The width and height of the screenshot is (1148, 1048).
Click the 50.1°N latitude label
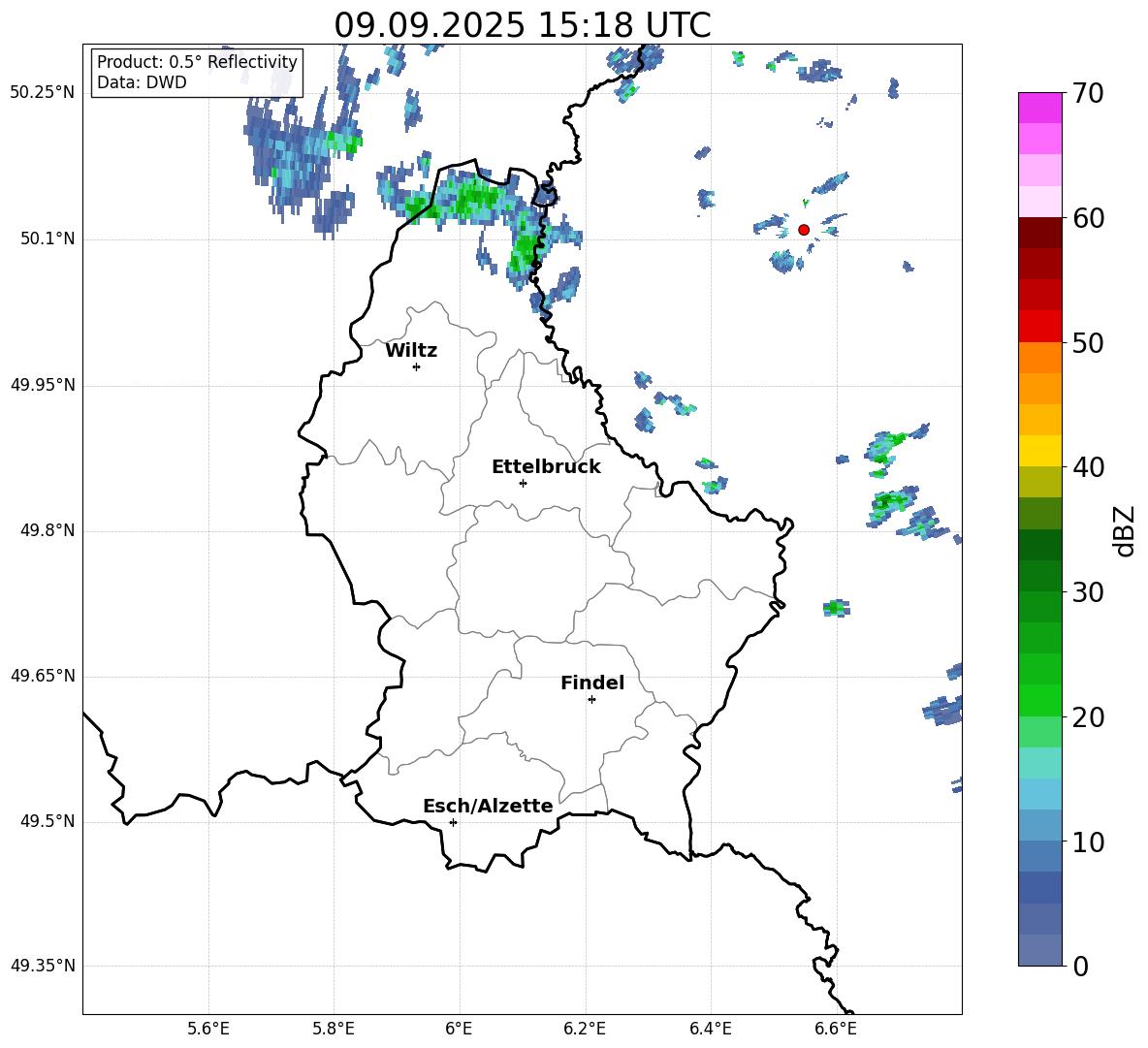(48, 239)
